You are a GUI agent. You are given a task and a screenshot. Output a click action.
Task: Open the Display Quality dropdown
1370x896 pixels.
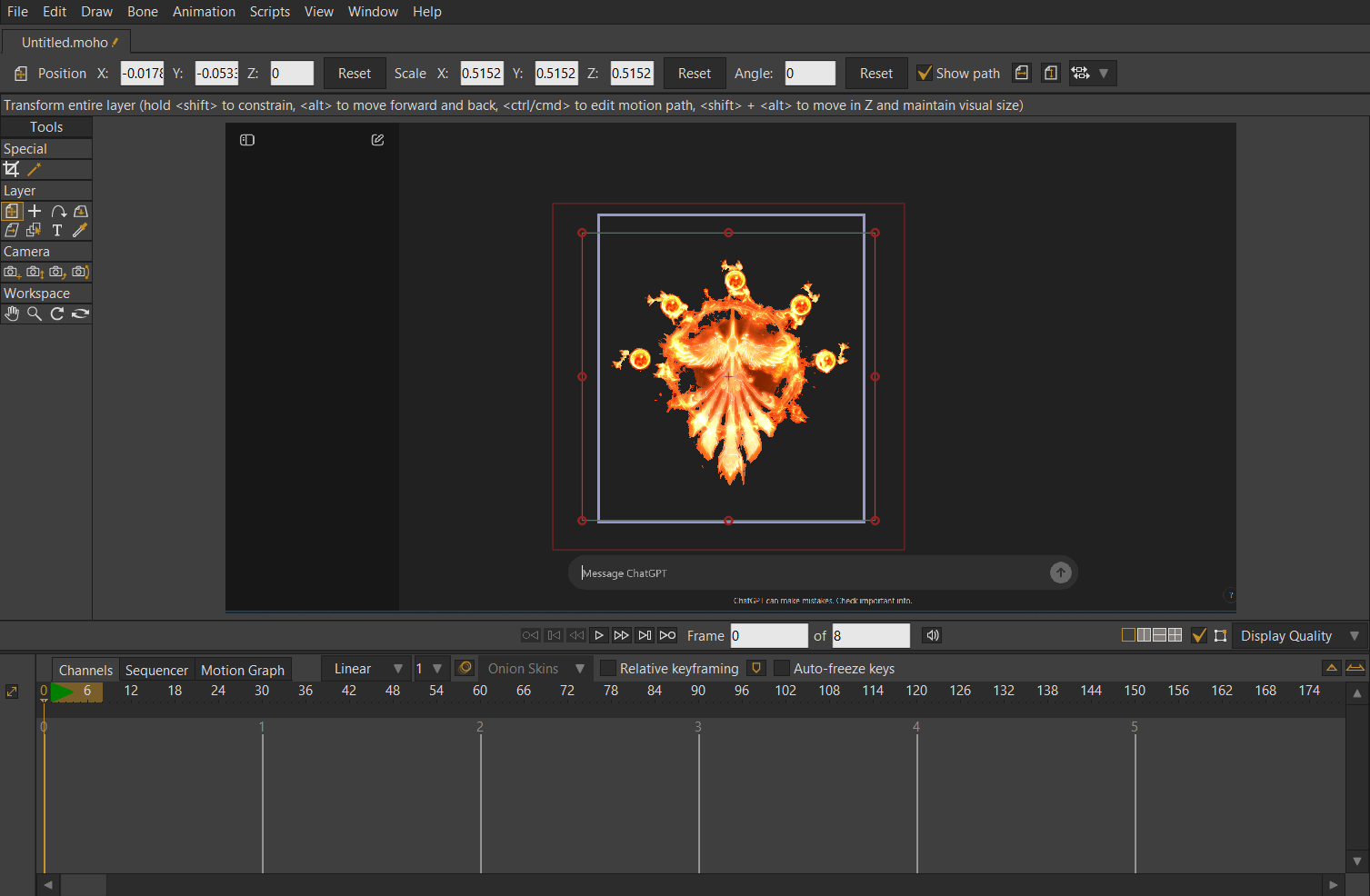pyautogui.click(x=1298, y=636)
